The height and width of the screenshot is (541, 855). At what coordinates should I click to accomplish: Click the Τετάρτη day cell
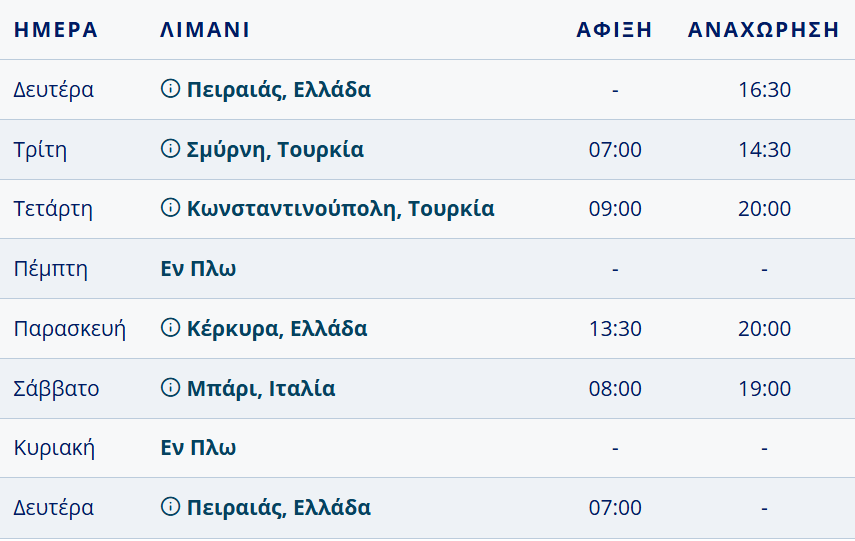coord(53,209)
